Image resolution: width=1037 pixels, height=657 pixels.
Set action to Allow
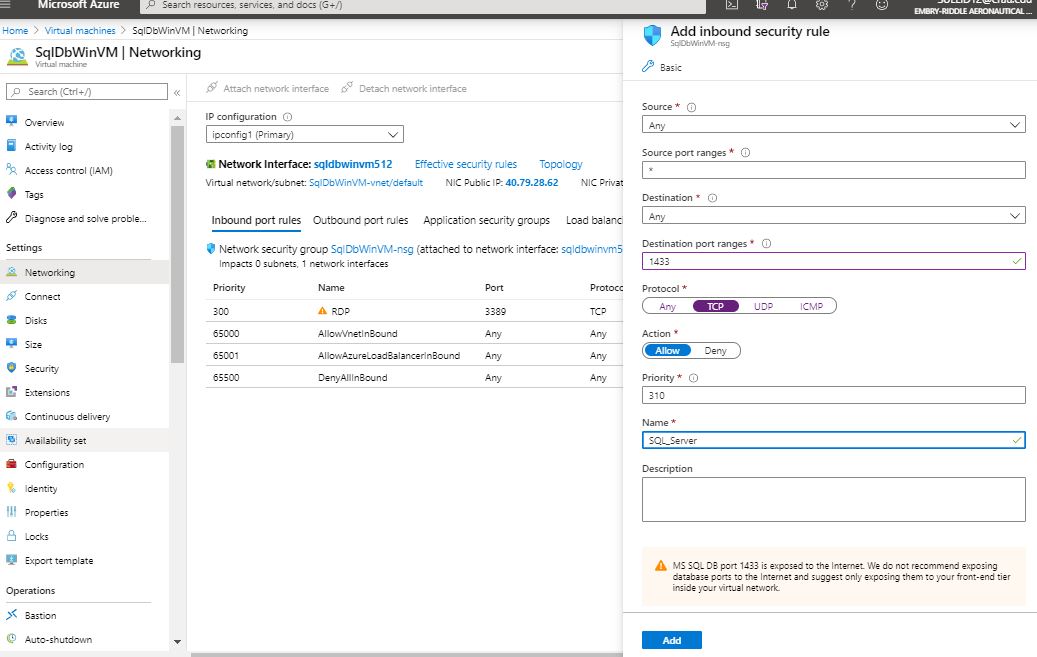pos(667,351)
